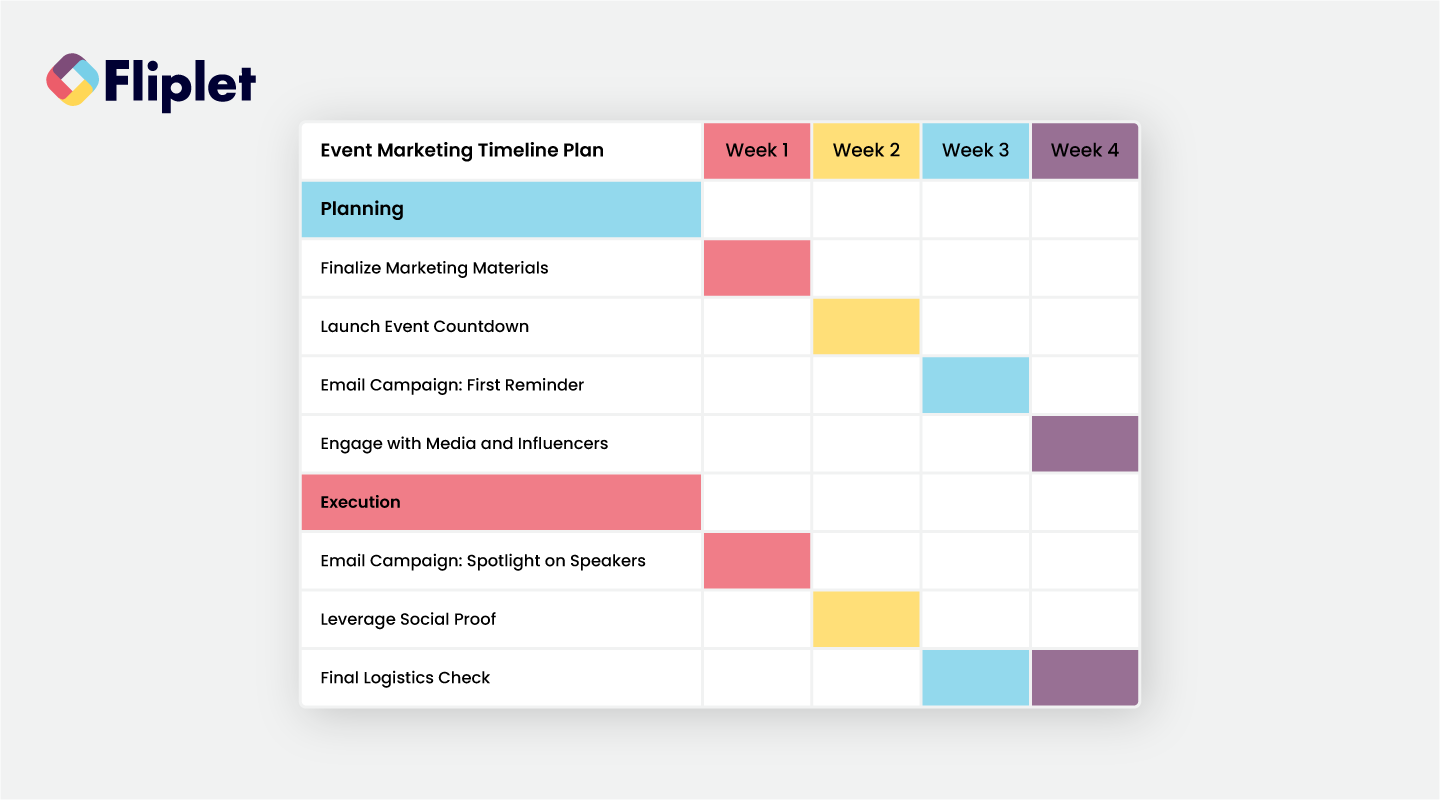Select the Launch Event Countdown row label
Viewport: 1440px width, 800px height.
[x=424, y=326]
